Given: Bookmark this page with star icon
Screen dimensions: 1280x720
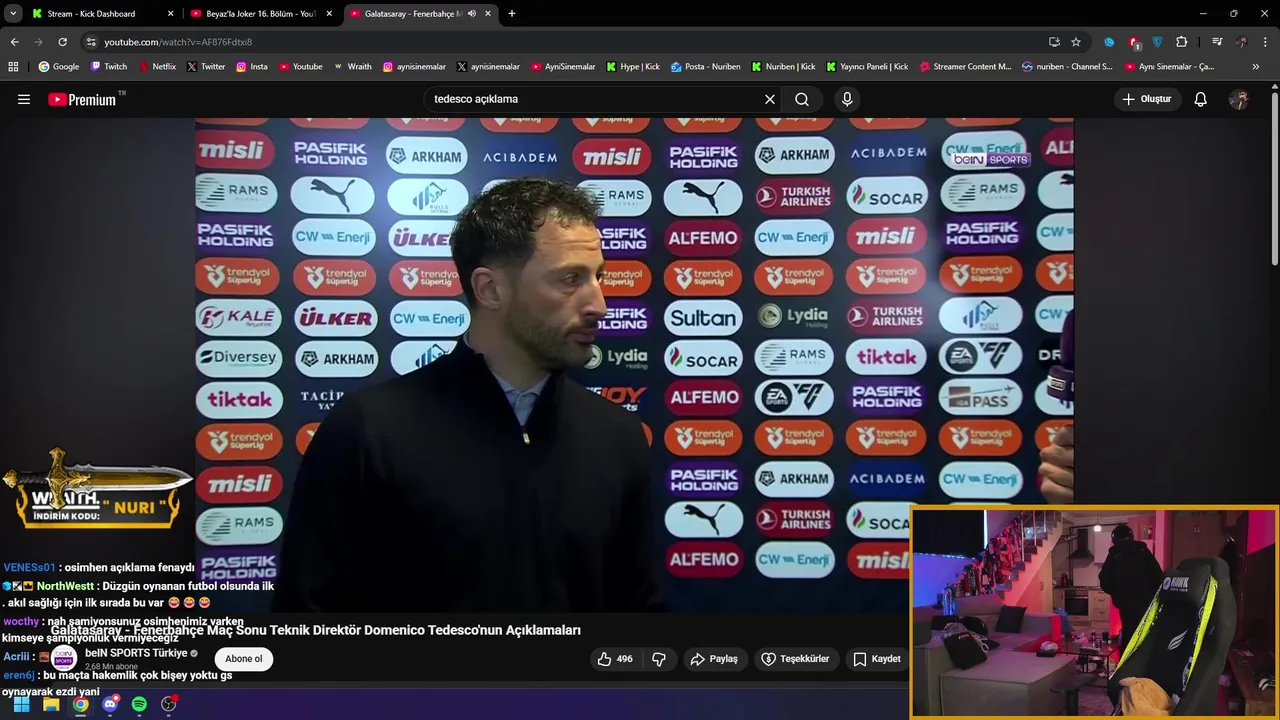Looking at the screenshot, I should pyautogui.click(x=1076, y=42).
